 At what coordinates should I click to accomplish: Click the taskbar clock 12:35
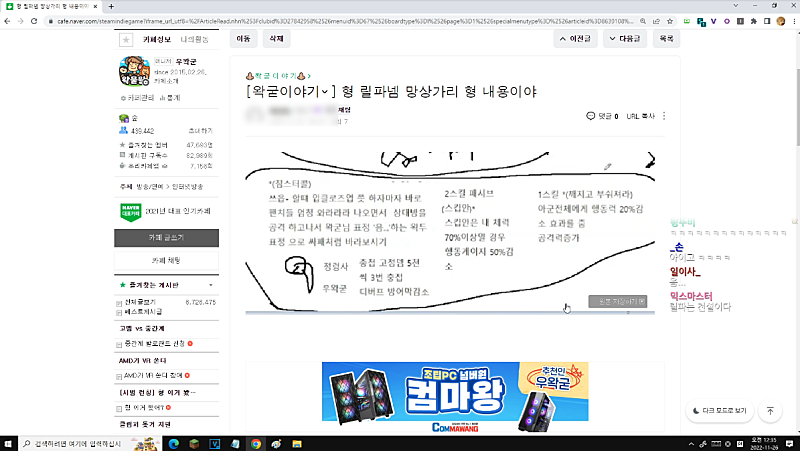tap(763, 443)
